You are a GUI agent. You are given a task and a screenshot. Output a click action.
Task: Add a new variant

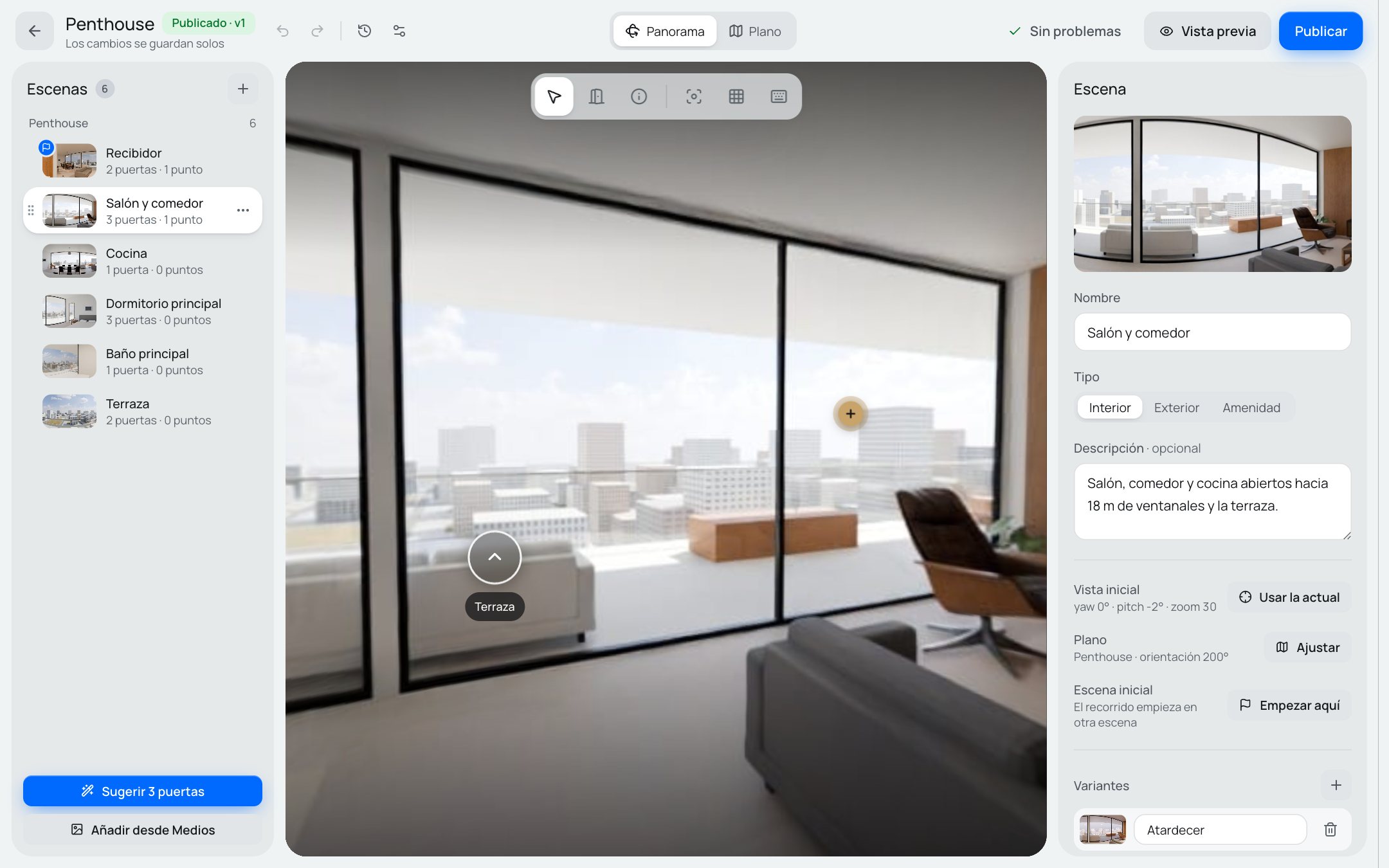[1336, 785]
